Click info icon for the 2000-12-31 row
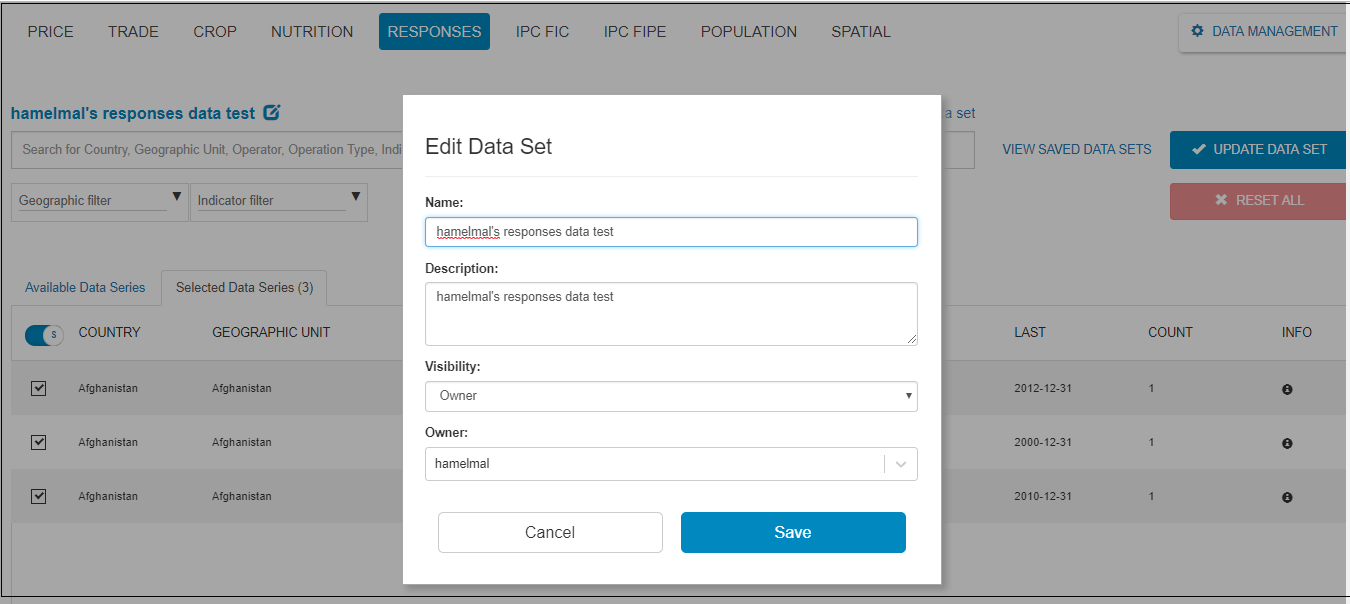This screenshot has width=1350, height=604. tap(1287, 443)
